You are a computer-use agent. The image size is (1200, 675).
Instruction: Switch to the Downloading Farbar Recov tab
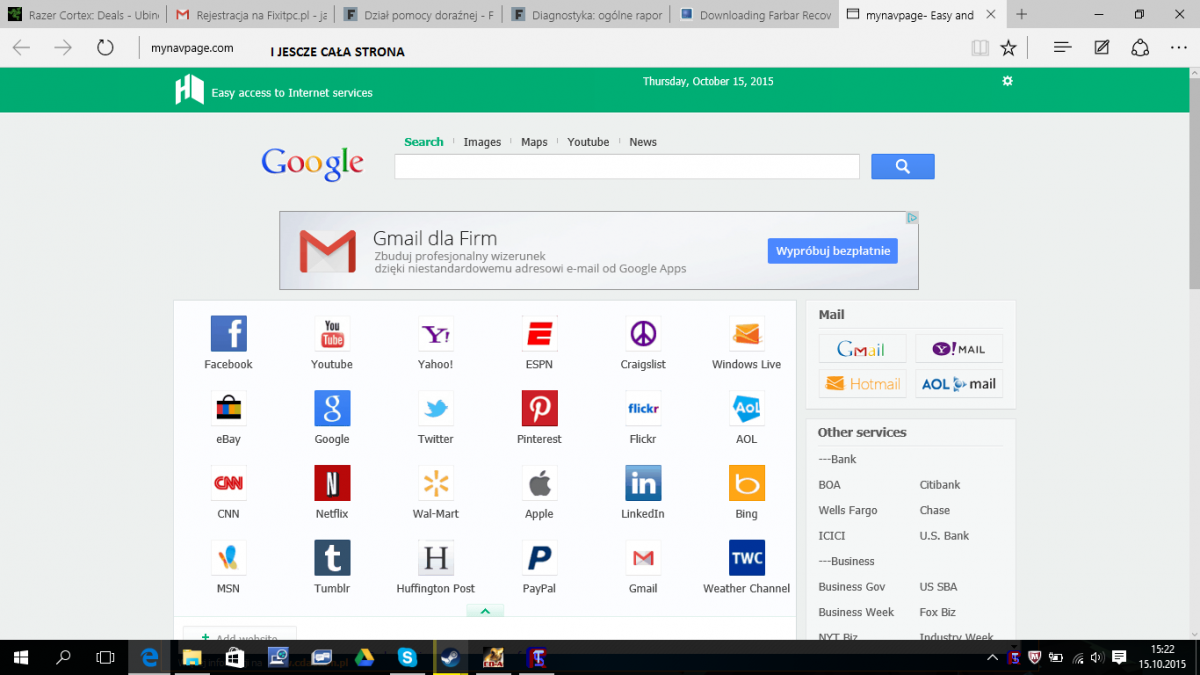[x=754, y=15]
